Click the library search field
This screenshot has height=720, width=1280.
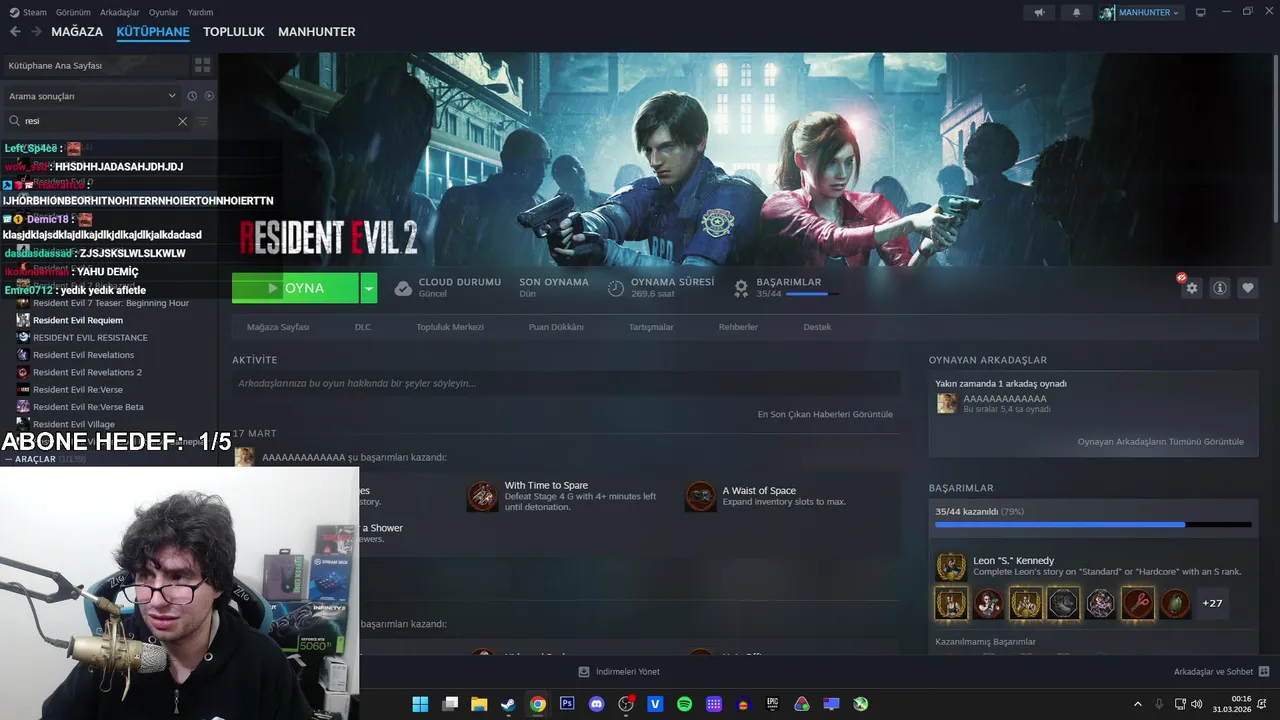(x=96, y=121)
